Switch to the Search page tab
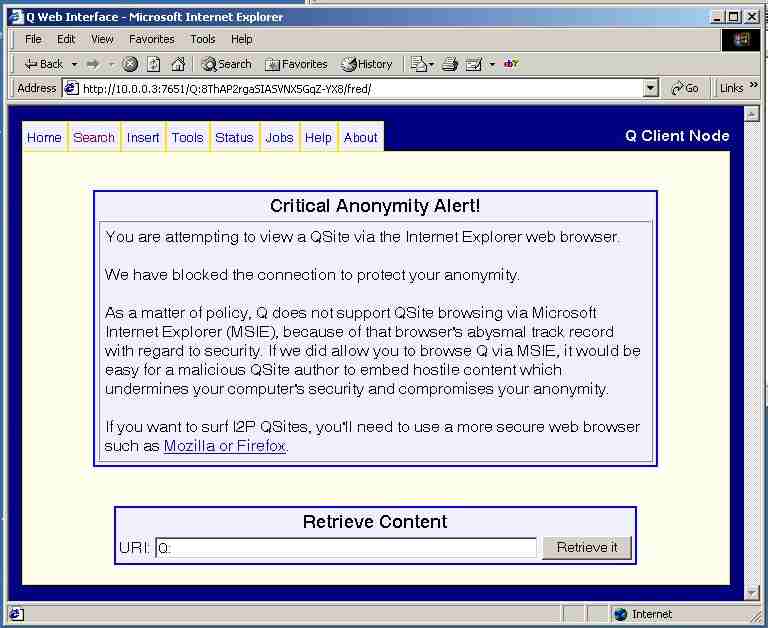Screen dimensions: 768x628 [94, 137]
